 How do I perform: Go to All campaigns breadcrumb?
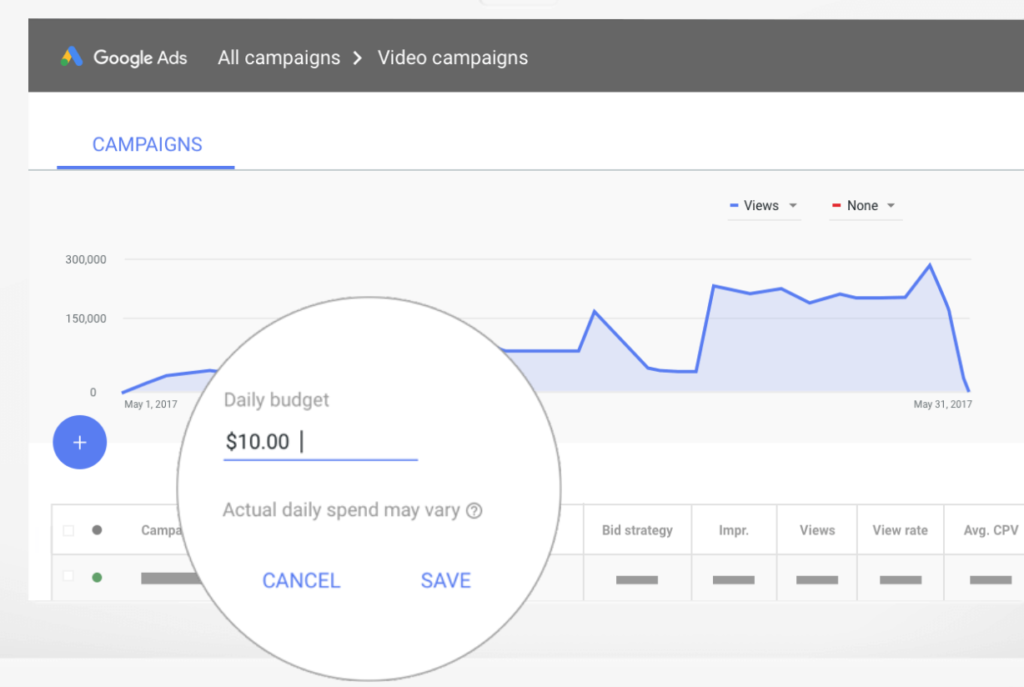coord(279,58)
